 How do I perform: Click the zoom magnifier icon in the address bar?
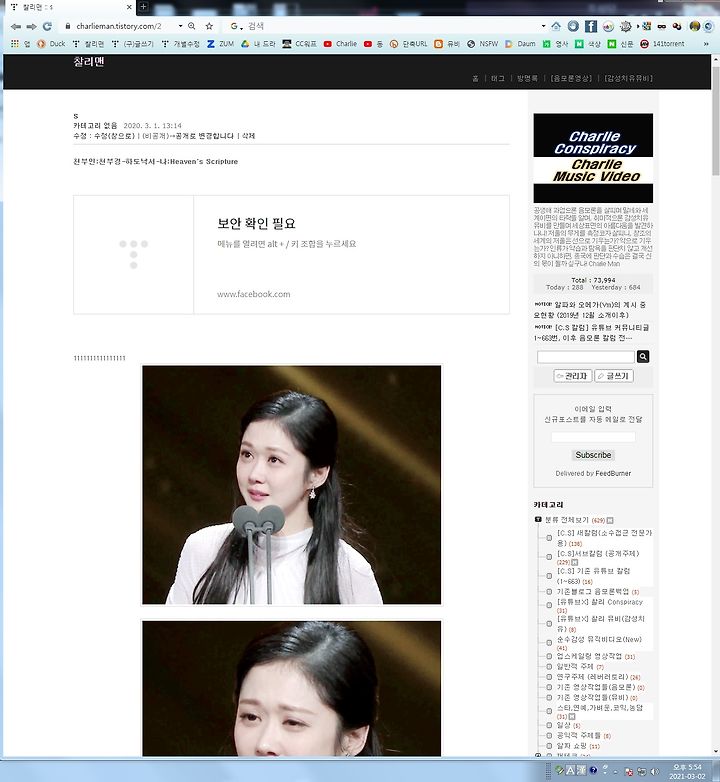[x=191, y=26]
